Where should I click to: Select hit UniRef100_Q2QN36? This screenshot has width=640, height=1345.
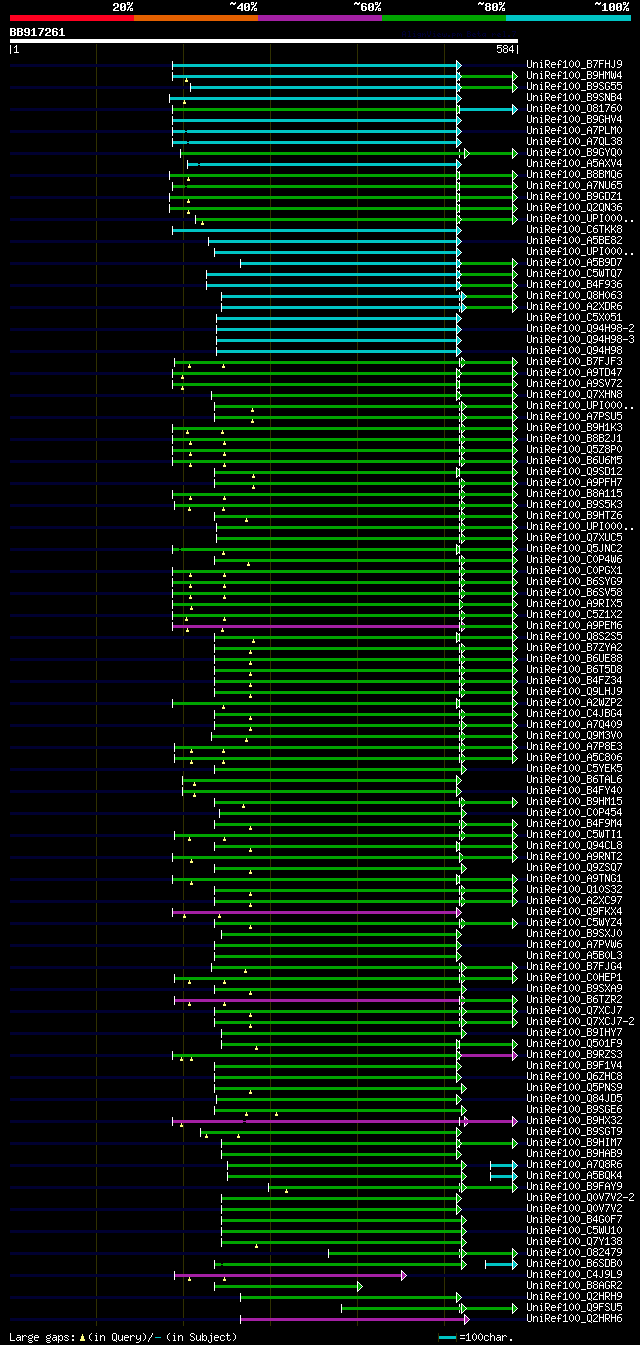[574, 207]
